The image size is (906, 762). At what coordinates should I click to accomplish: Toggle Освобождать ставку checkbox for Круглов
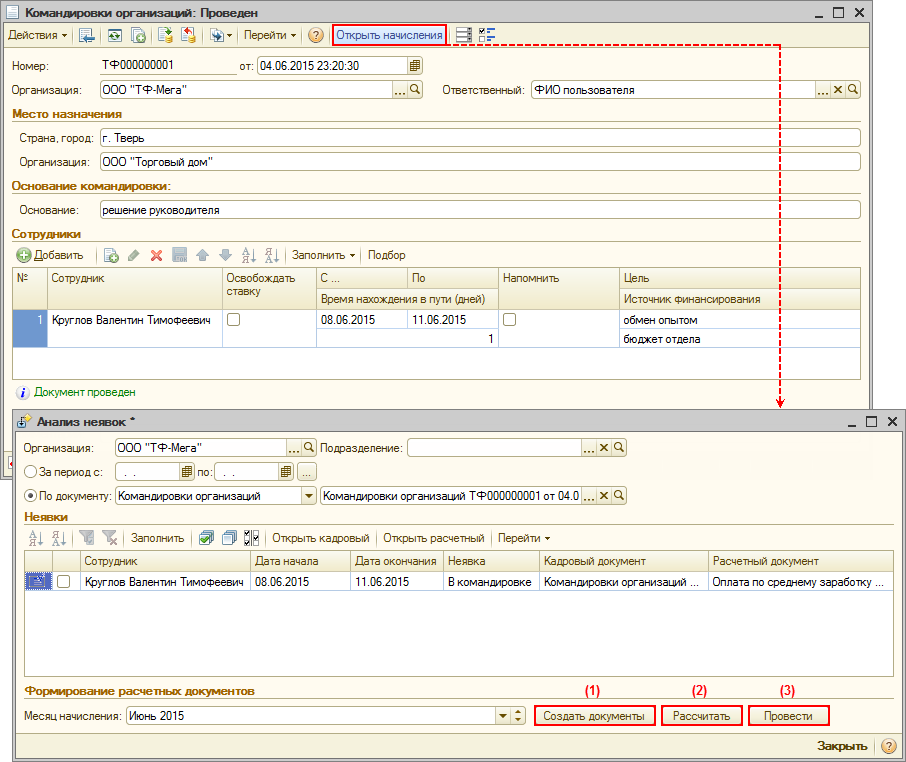point(233,320)
